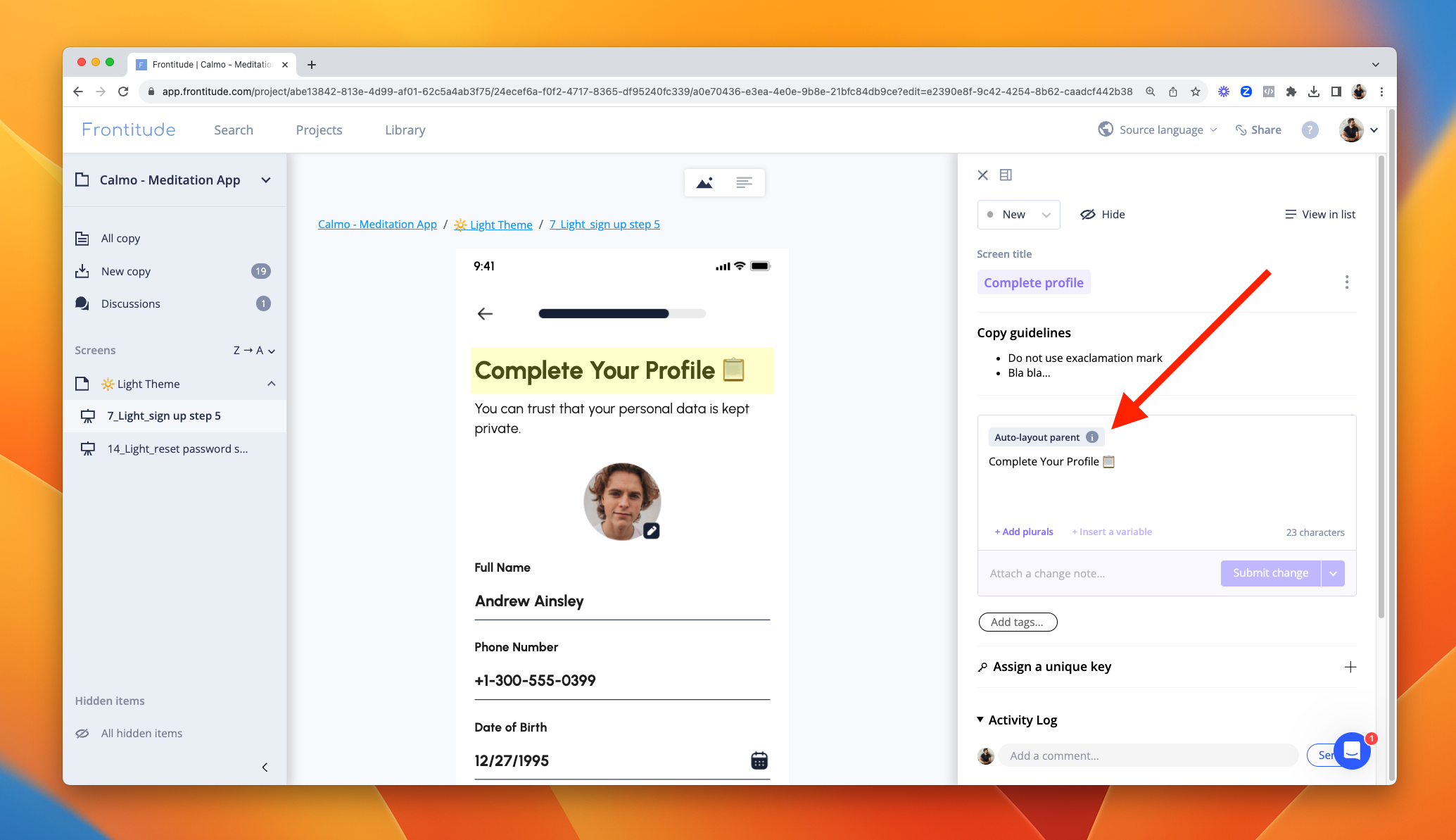Click Calmo - Meditation App breadcrumb link
This screenshot has width=1456, height=840.
[x=377, y=225]
